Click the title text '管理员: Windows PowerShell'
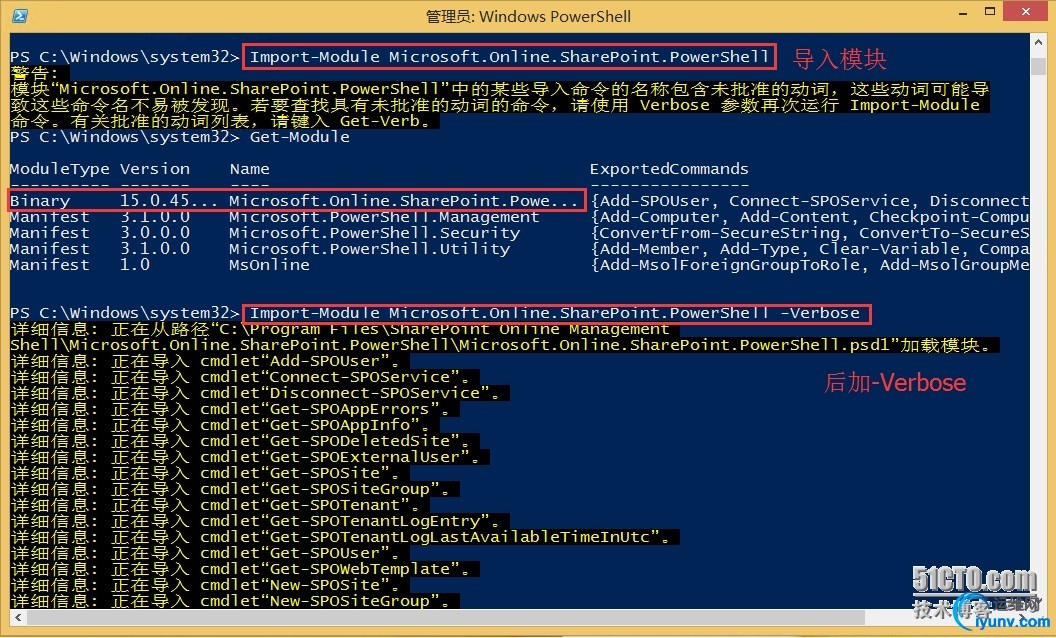This screenshot has height=638, width=1056. tap(528, 16)
